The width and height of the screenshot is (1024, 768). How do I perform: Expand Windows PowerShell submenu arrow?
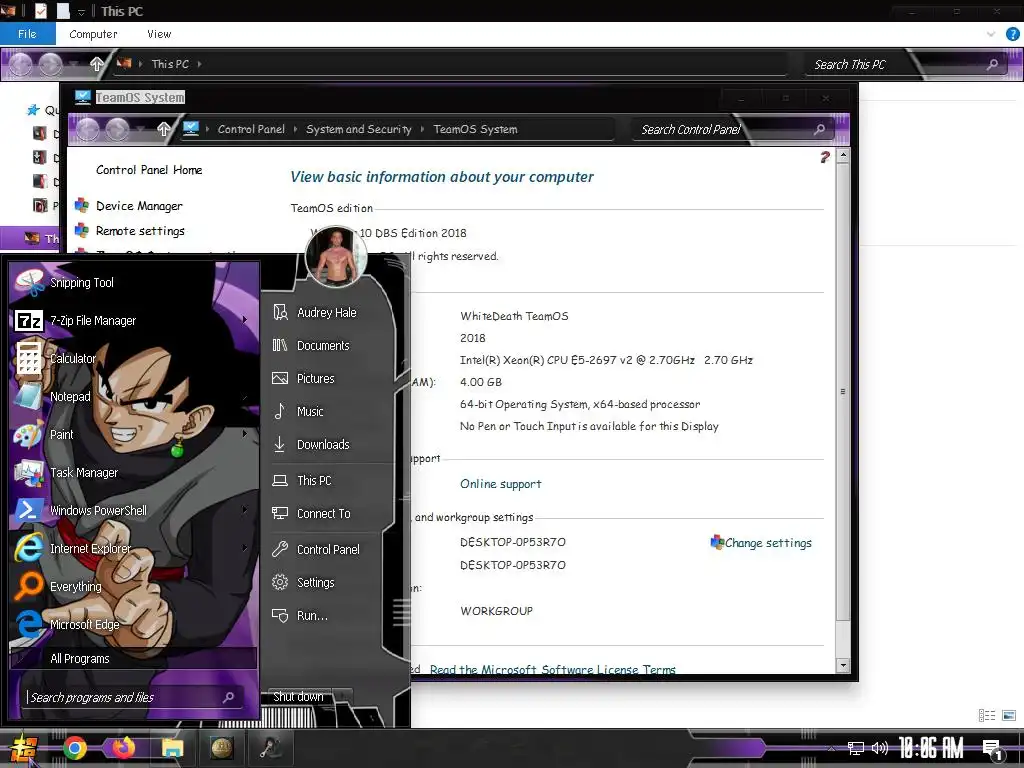(245, 509)
